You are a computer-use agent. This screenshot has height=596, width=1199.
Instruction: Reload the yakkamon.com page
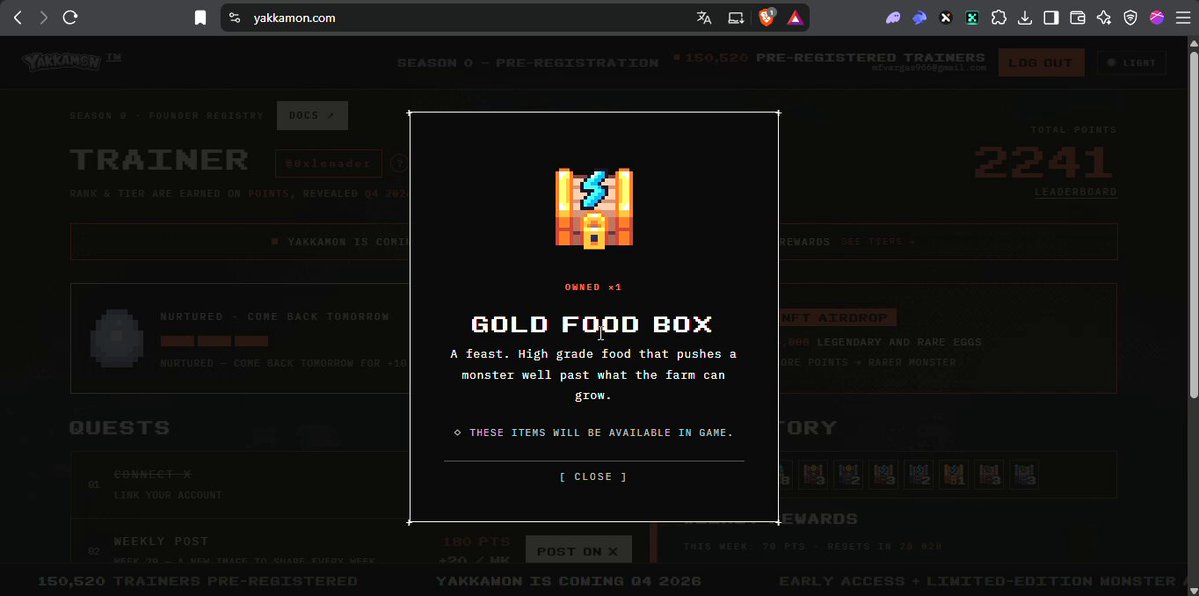coord(70,18)
